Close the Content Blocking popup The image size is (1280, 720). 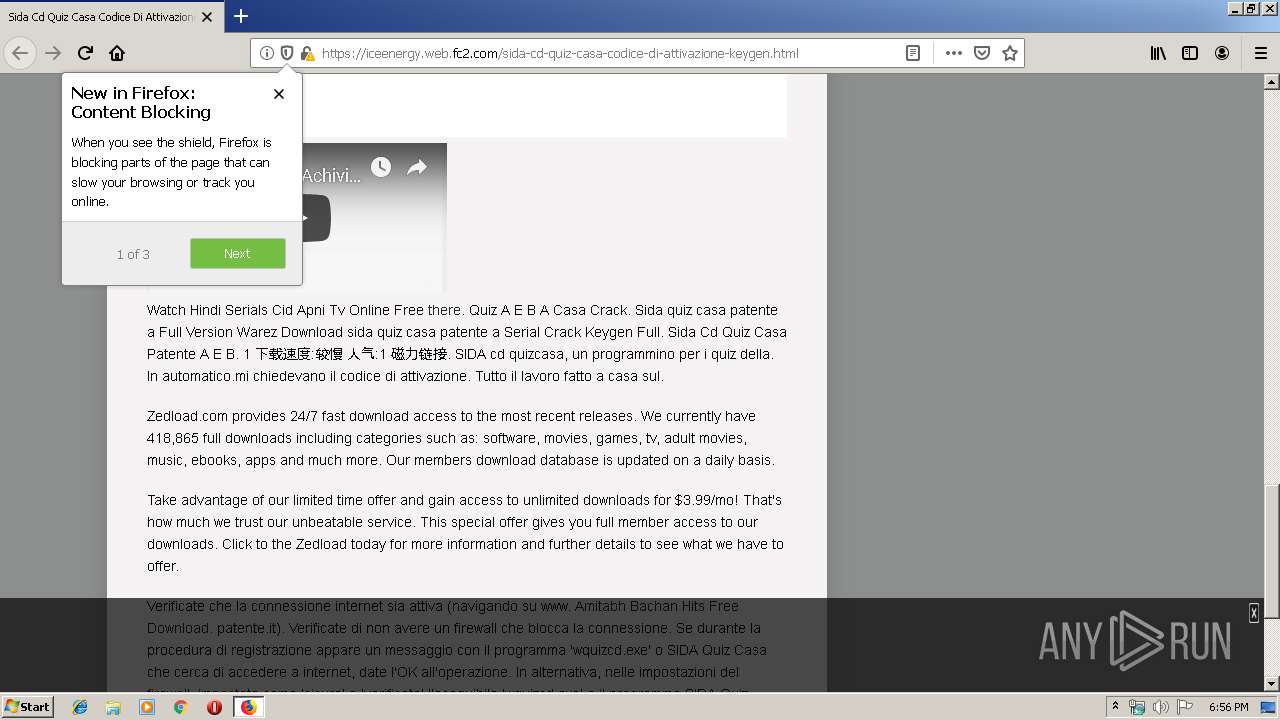(x=279, y=94)
